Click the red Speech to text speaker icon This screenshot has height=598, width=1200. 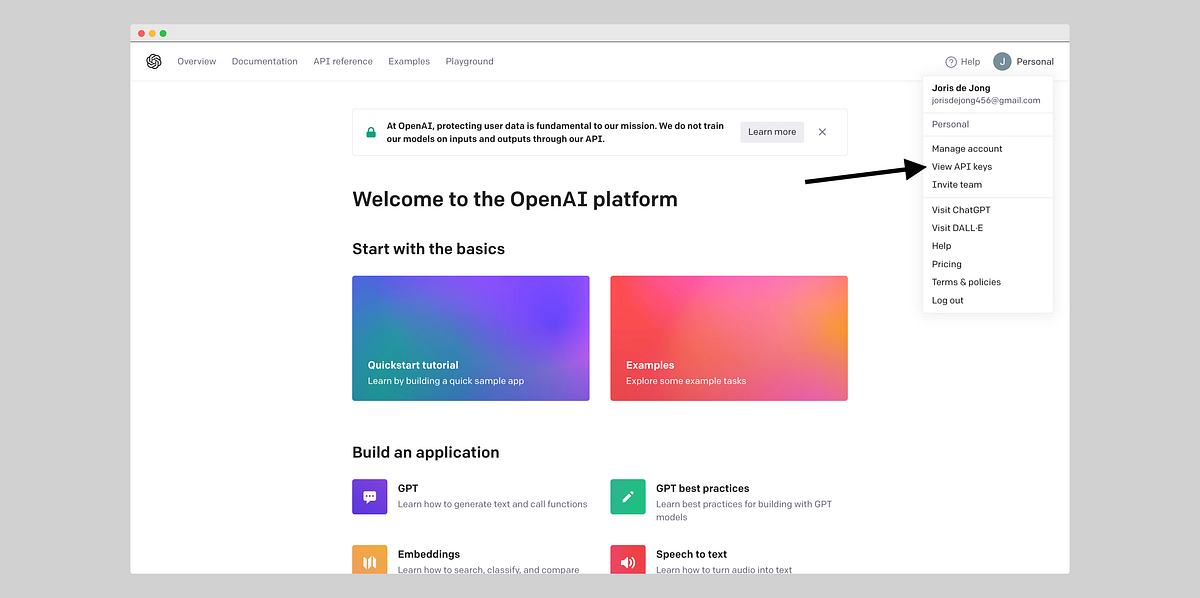pyautogui.click(x=628, y=561)
